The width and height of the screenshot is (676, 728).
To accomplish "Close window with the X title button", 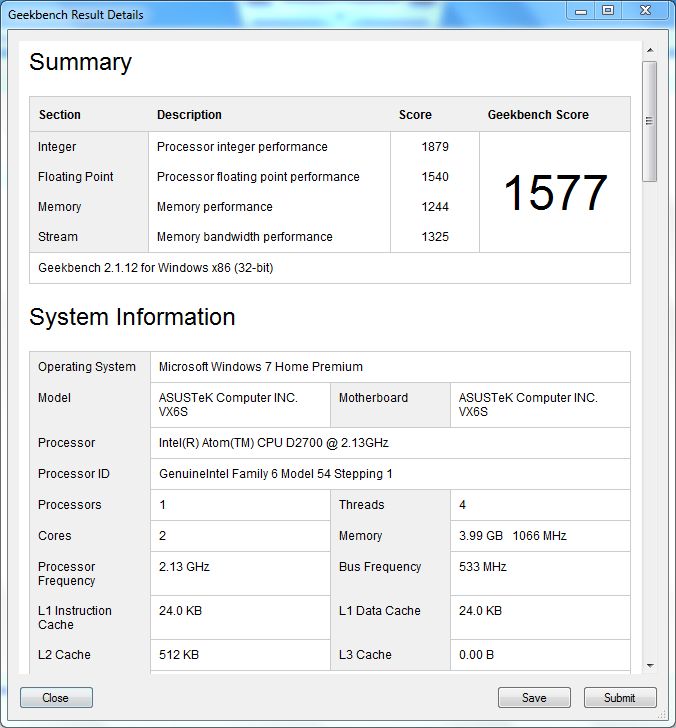I will 645,11.
